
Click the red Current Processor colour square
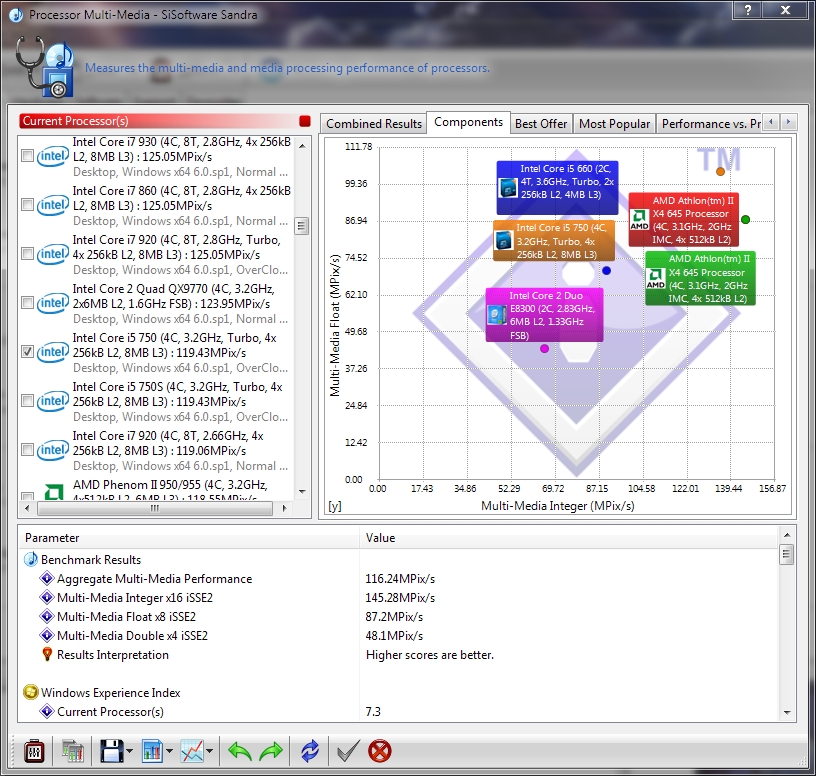click(x=305, y=121)
